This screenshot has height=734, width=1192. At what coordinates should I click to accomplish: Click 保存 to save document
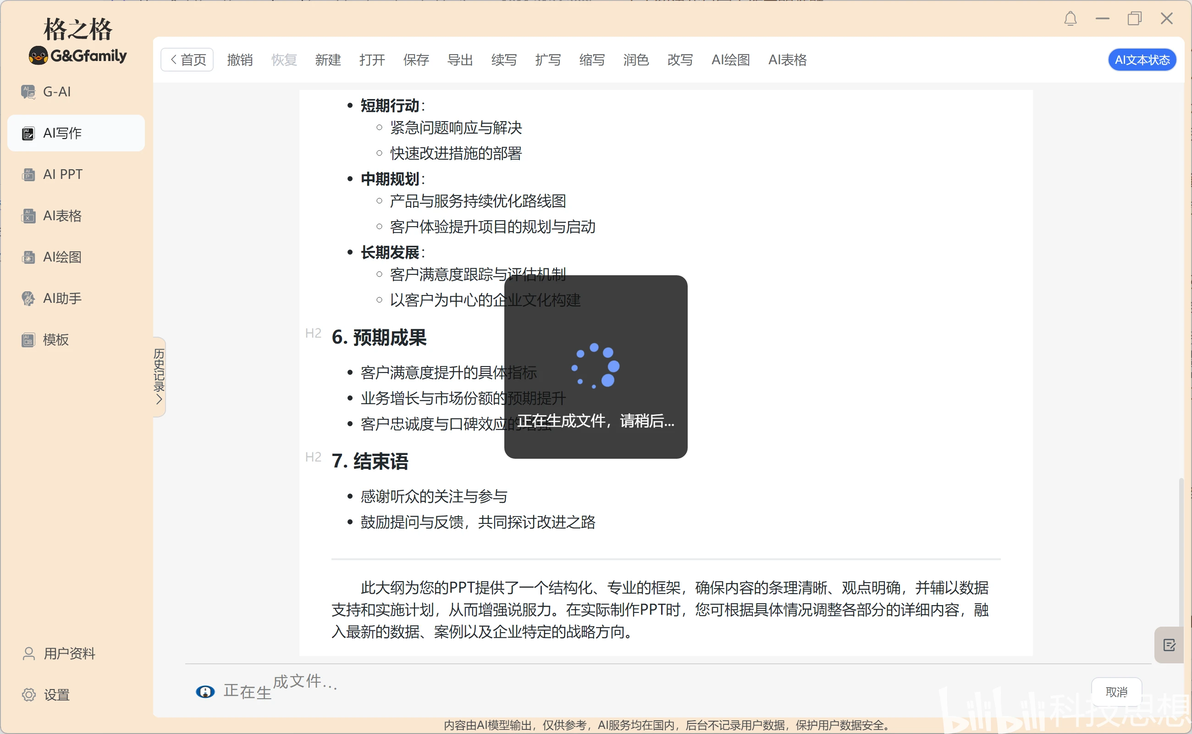tap(416, 60)
